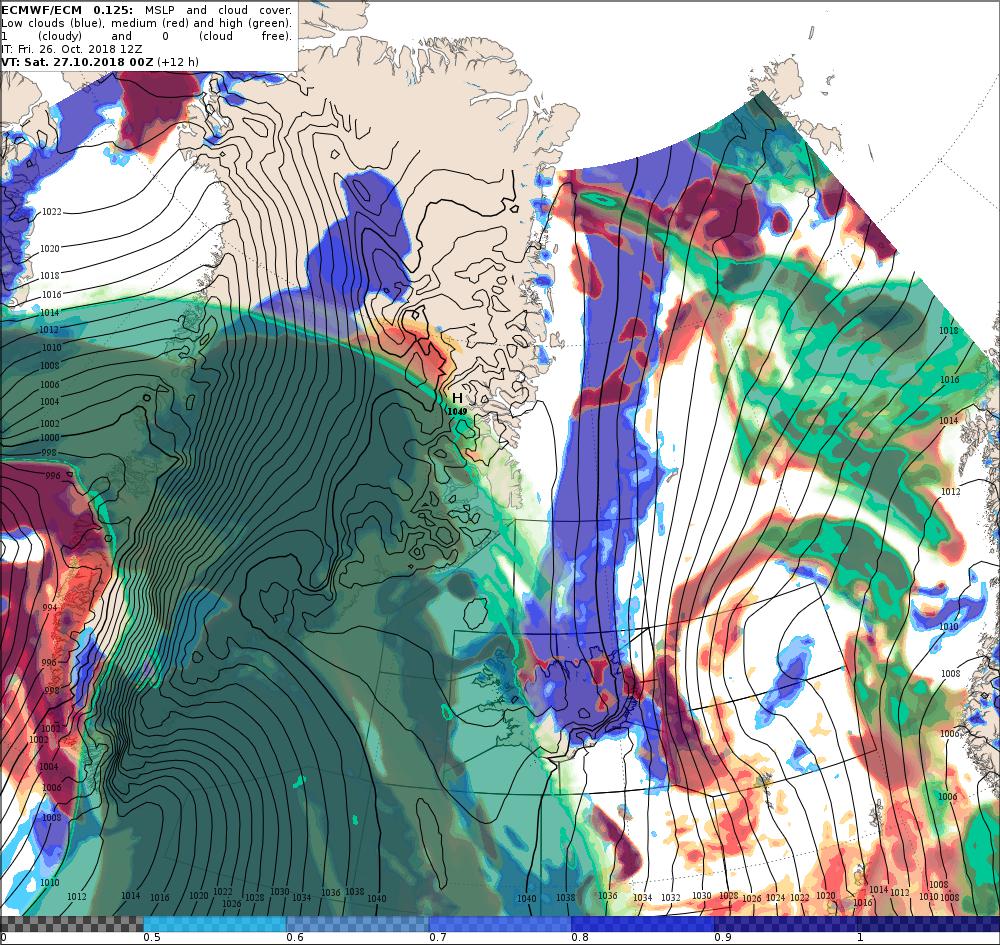1000x945 pixels.
Task: Click the '(+12 h)' forecast lead text
Action: coord(177,62)
